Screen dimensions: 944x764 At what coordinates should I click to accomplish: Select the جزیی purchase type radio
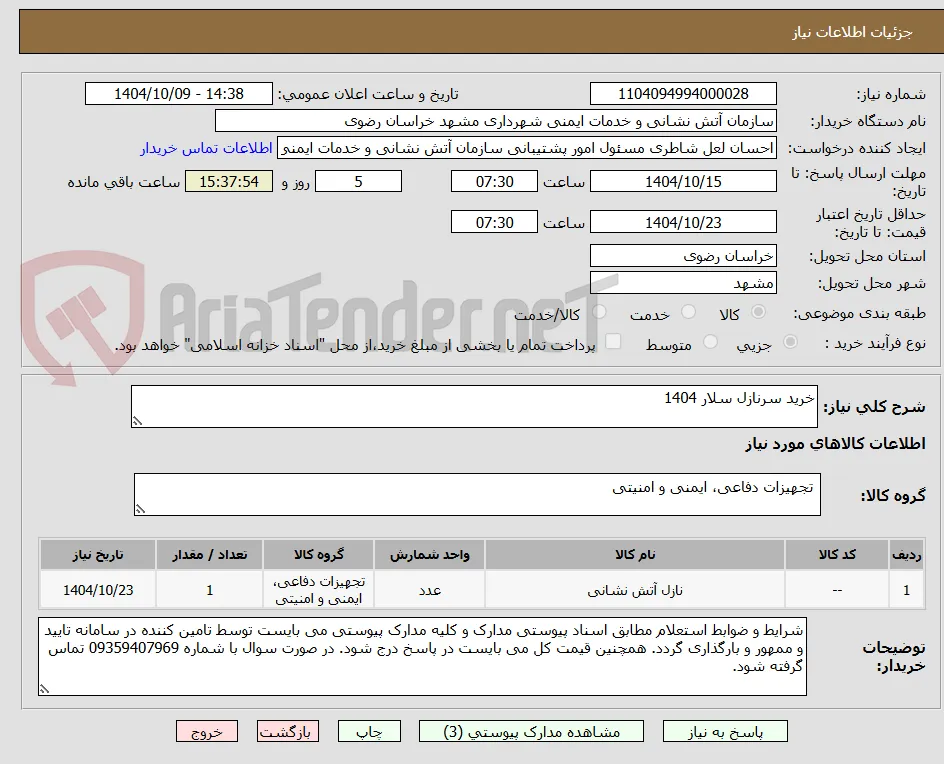coord(790,342)
